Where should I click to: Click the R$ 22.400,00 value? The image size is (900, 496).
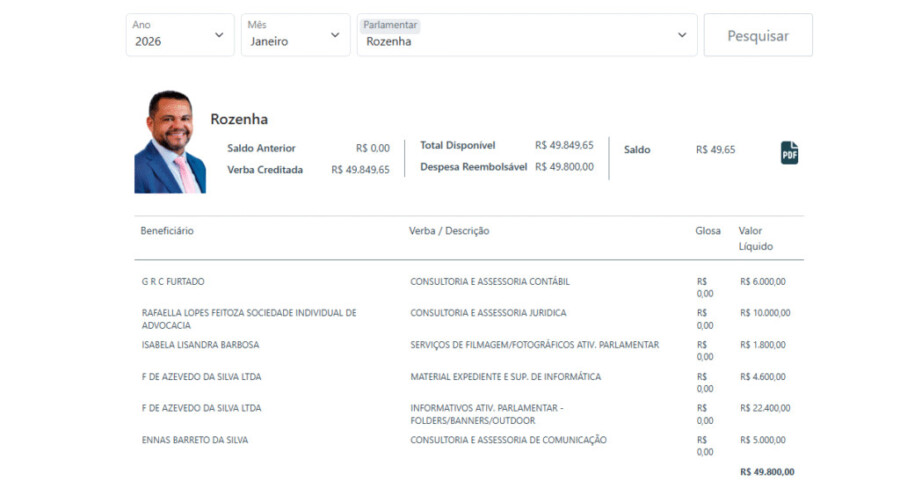pyautogui.click(x=765, y=408)
